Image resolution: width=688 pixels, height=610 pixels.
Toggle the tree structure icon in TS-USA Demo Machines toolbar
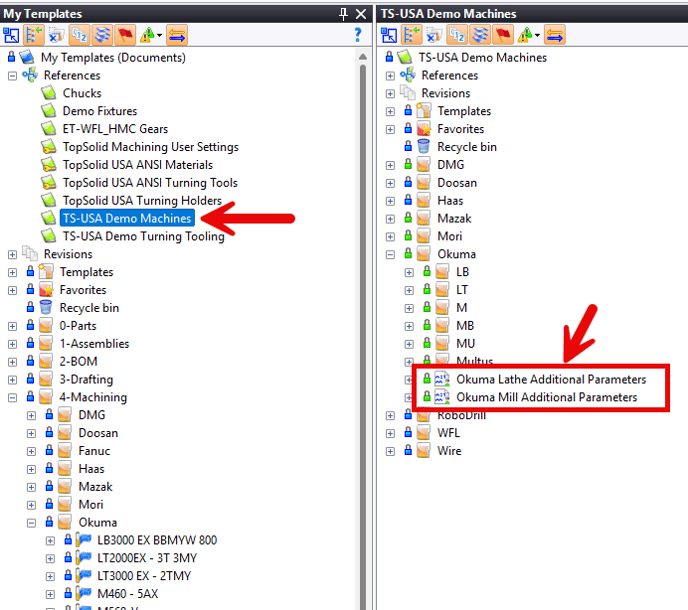(410, 35)
